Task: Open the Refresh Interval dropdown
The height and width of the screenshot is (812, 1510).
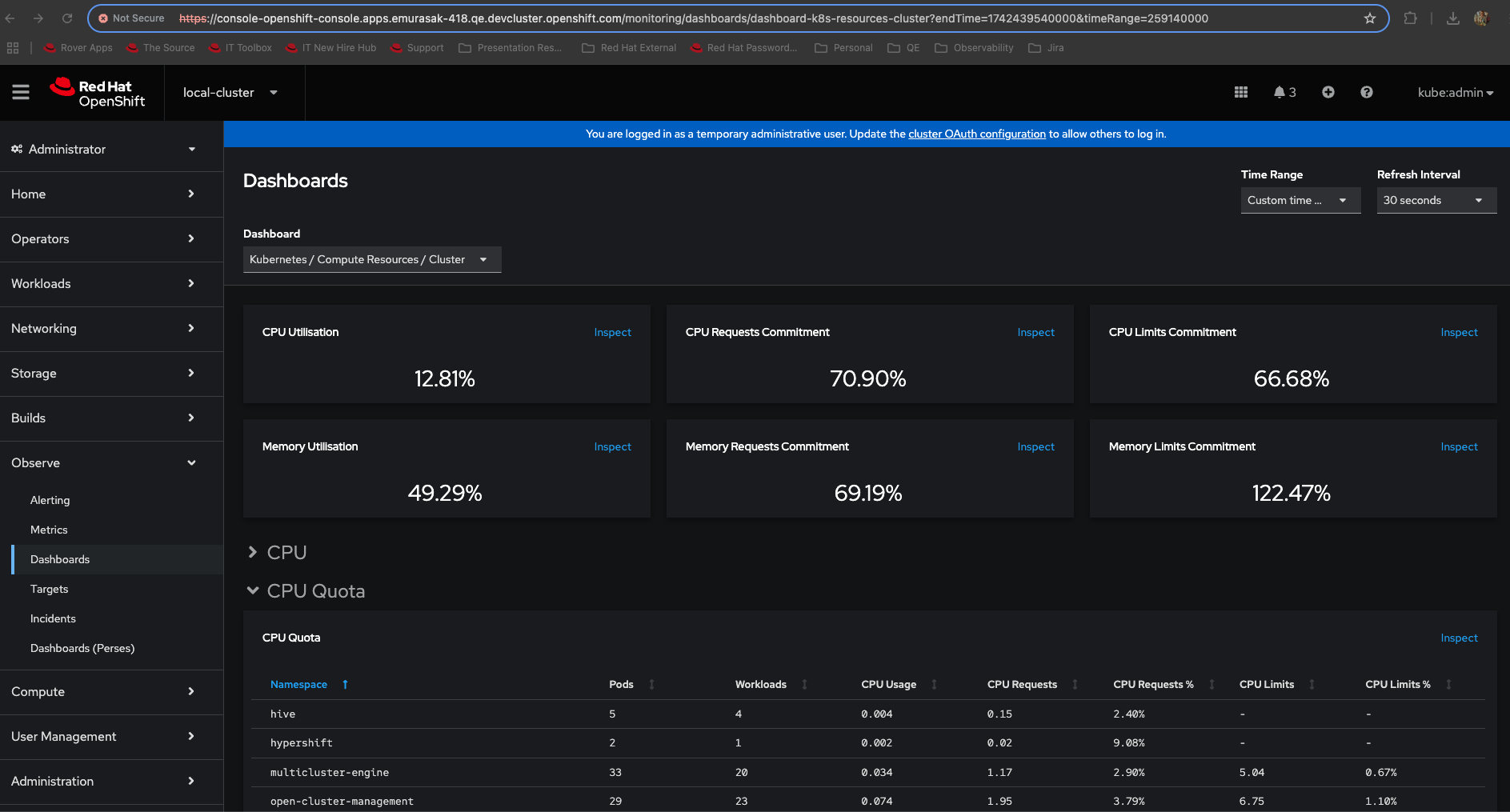Action: coord(1436,201)
